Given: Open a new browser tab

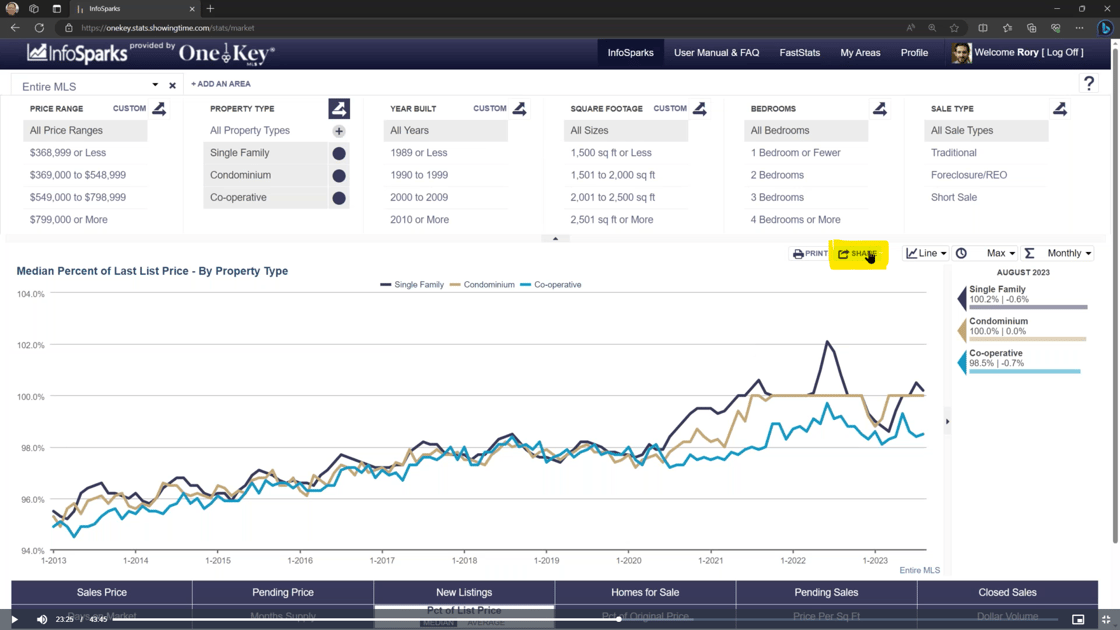Looking at the screenshot, I should pyautogui.click(x=210, y=9).
